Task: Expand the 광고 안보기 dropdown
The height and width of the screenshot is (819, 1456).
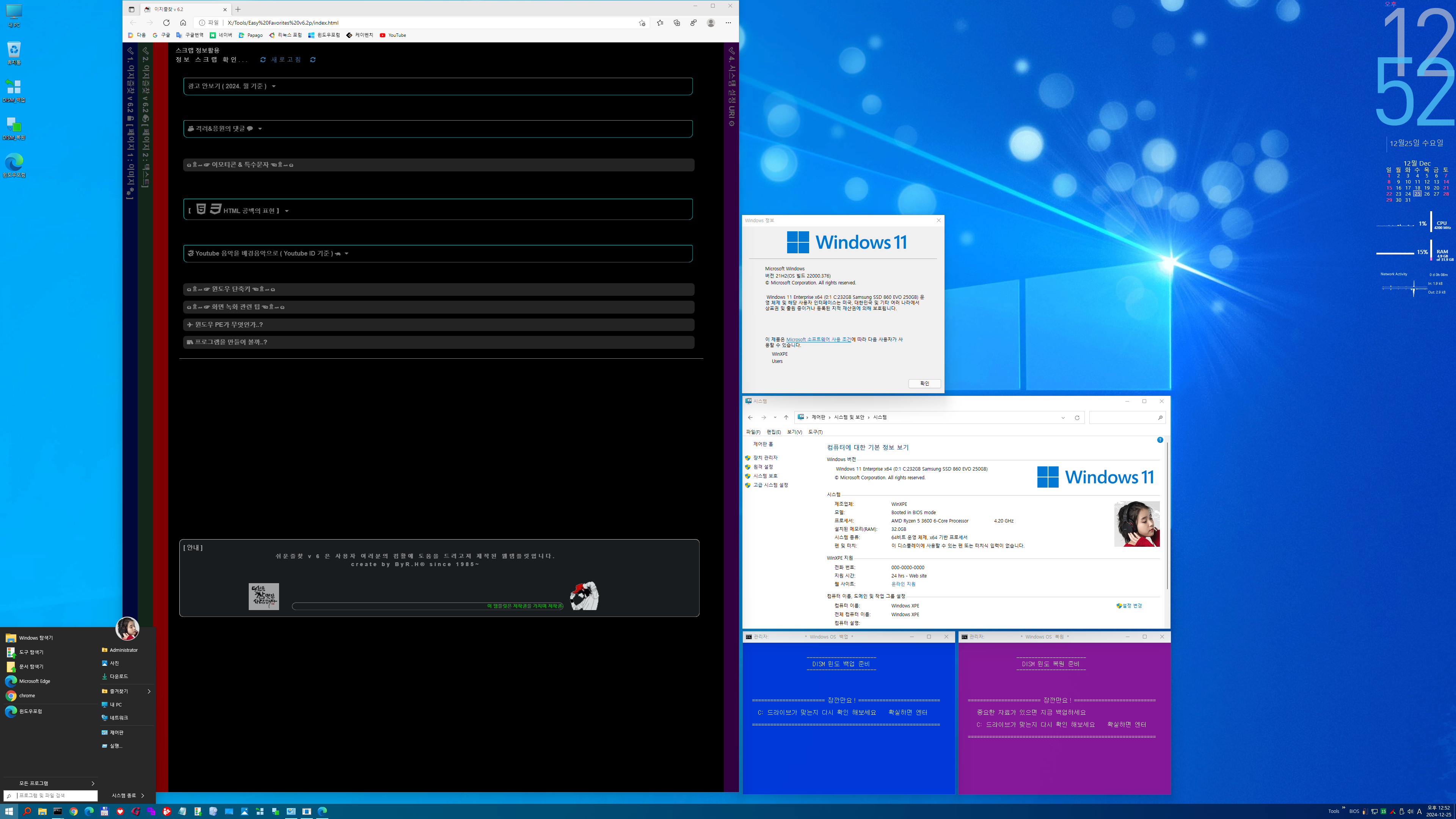Action: [x=438, y=86]
